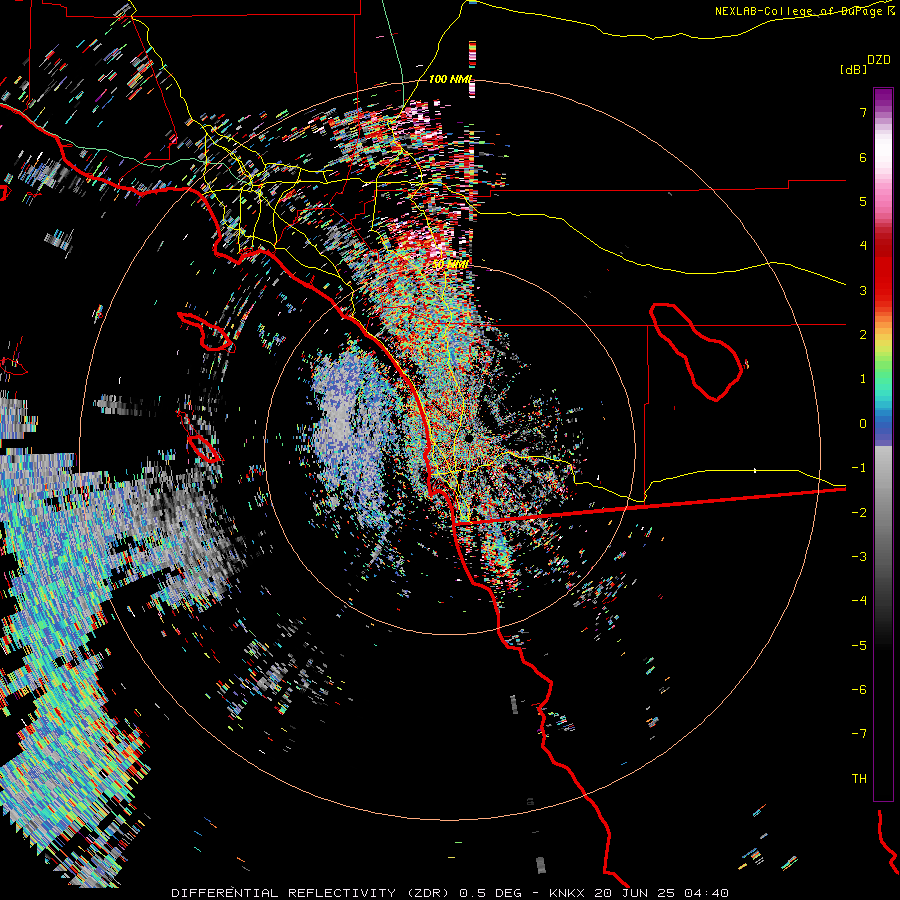This screenshot has width=900, height=900.
Task: Click the DZD label above color scale
Action: point(879,60)
